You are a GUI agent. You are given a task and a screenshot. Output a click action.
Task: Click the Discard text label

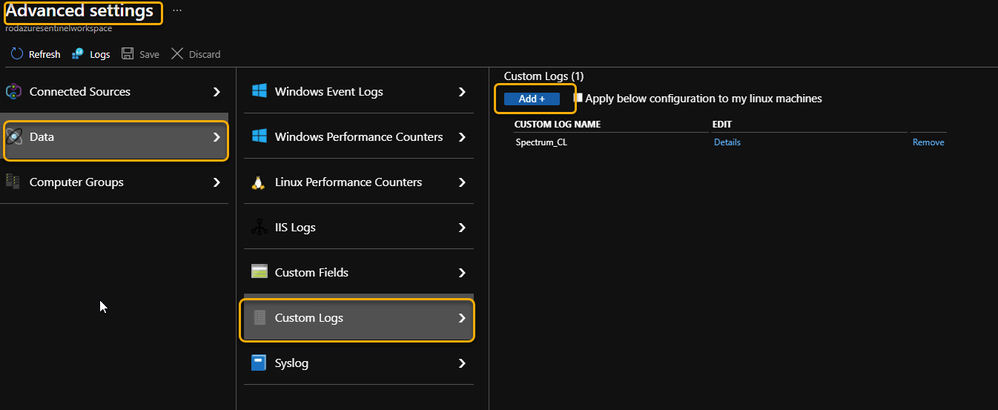pos(204,55)
